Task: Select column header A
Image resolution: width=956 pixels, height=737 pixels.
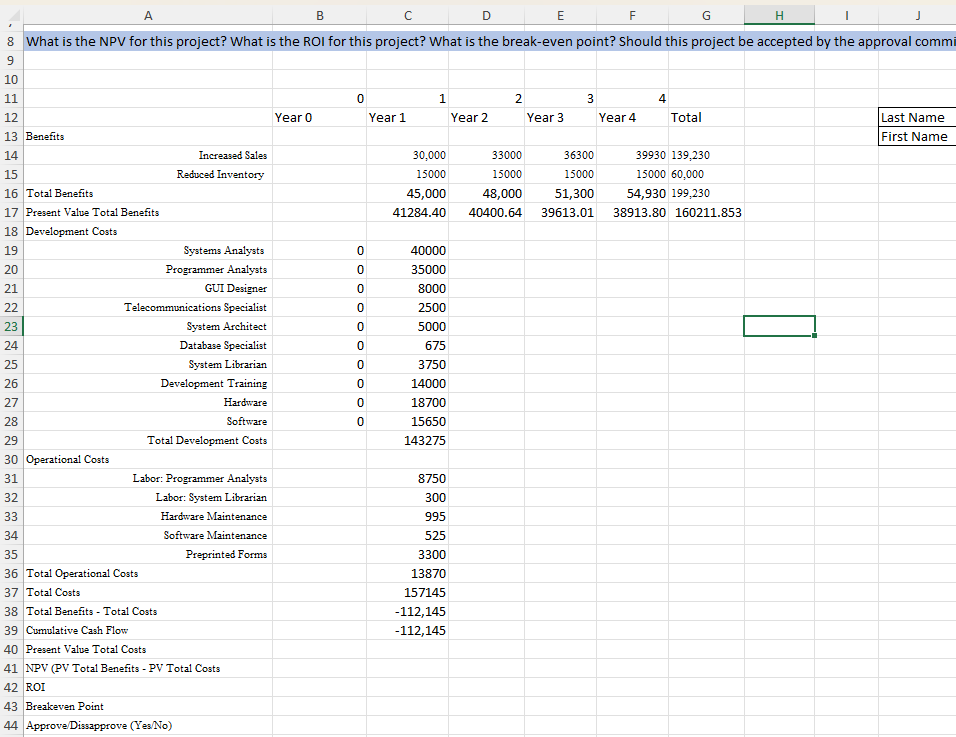Action: pyautogui.click(x=148, y=14)
